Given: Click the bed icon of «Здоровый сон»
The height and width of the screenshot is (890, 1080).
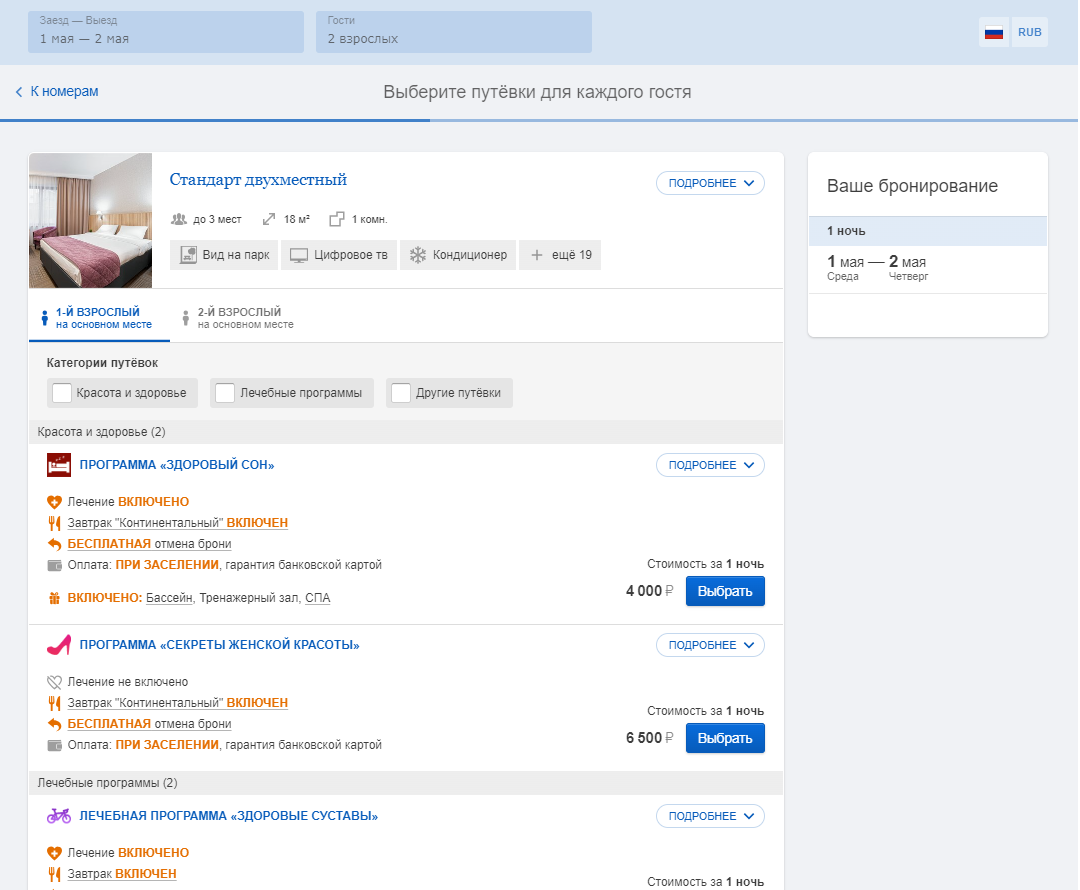Looking at the screenshot, I should [x=59, y=465].
